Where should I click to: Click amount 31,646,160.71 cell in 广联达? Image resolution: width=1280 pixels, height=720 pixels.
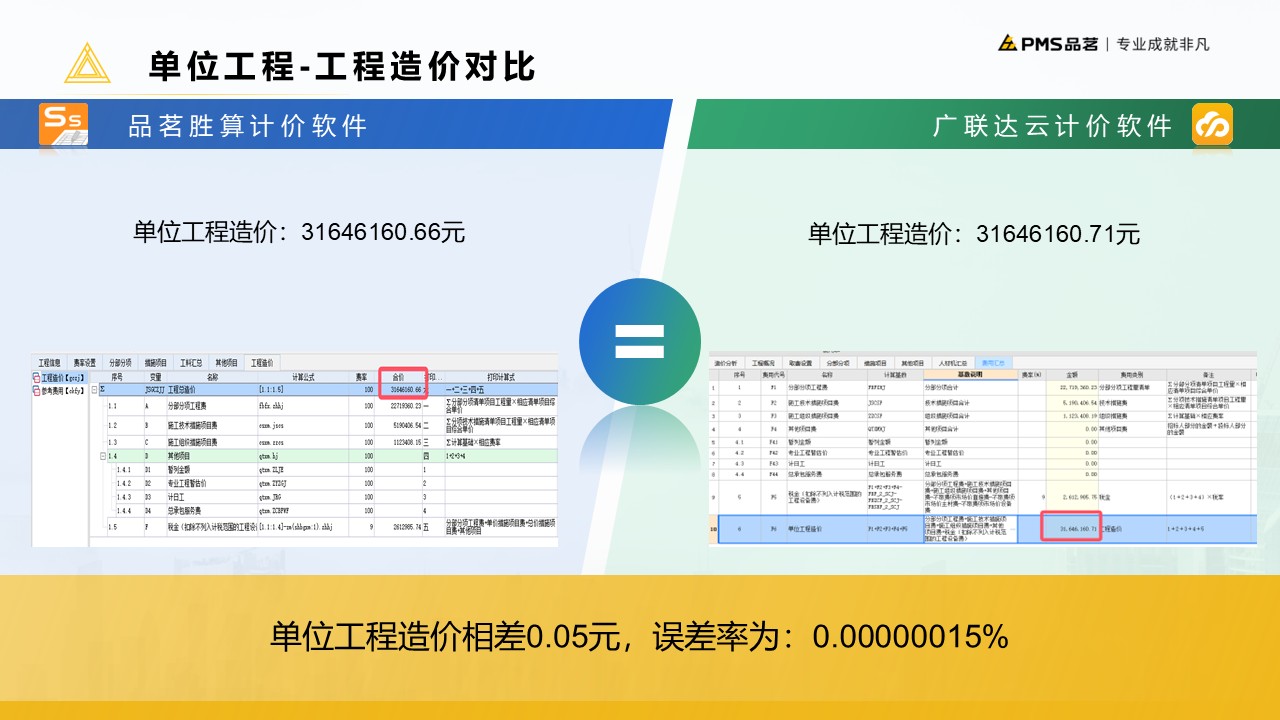(x=1071, y=529)
